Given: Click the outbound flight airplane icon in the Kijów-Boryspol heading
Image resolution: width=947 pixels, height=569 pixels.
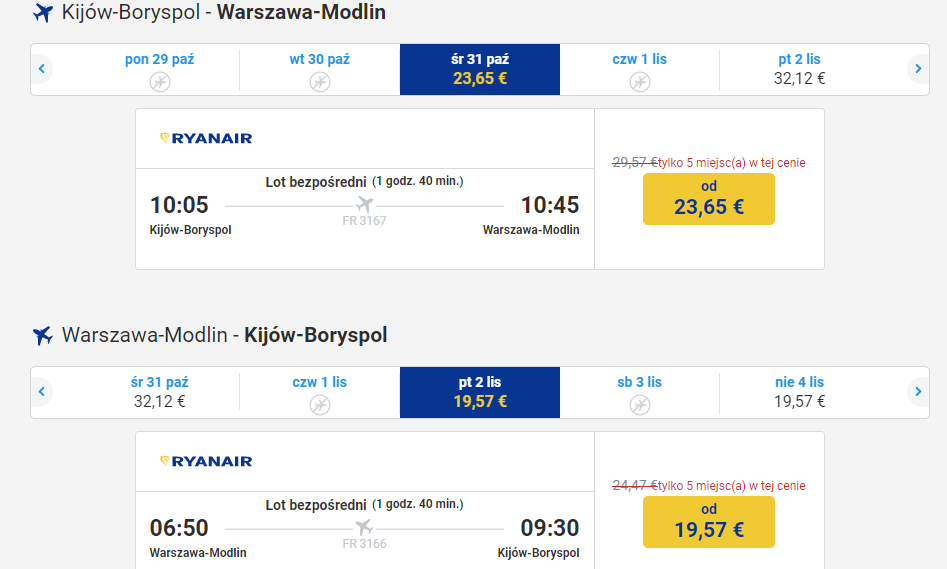Looking at the screenshot, I should point(43,12).
